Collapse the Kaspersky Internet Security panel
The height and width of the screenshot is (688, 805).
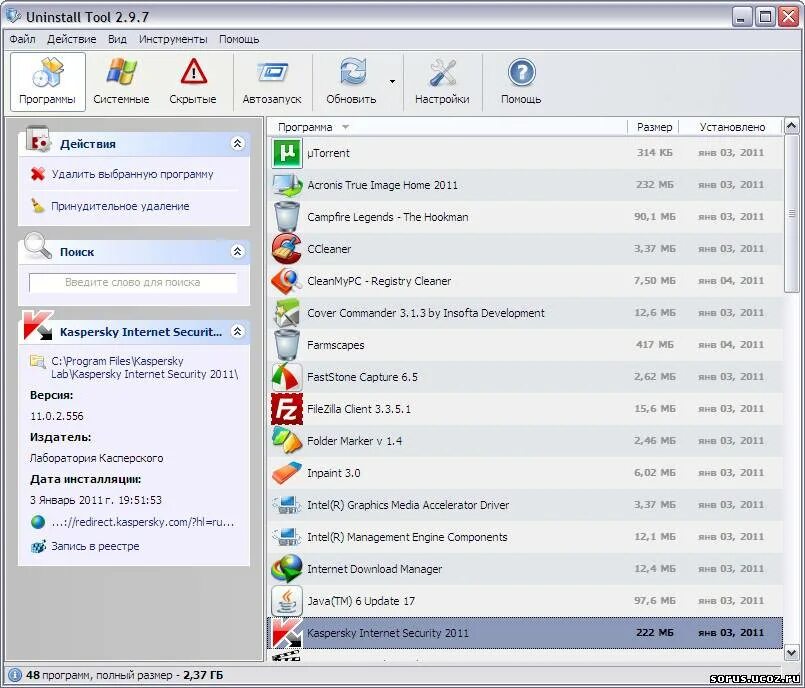238,331
